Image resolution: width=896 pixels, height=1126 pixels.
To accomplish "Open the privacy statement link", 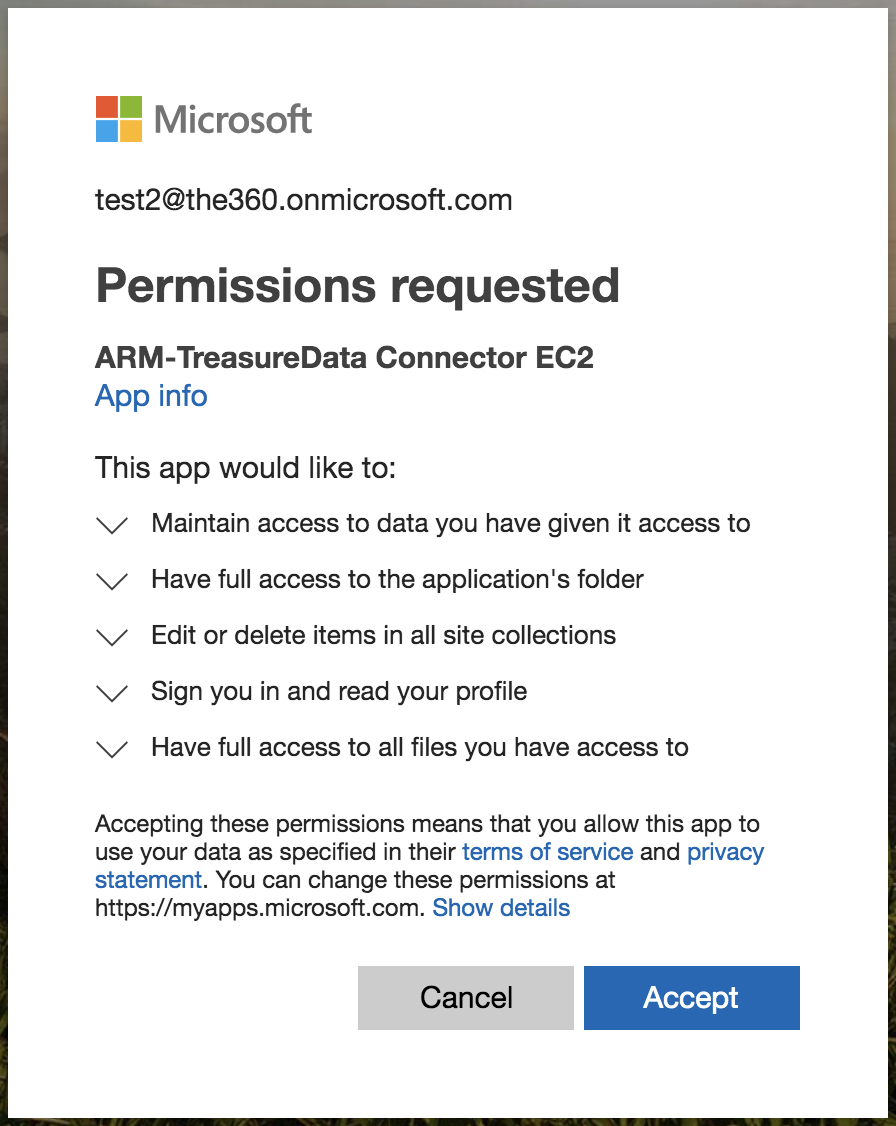I will 725,852.
